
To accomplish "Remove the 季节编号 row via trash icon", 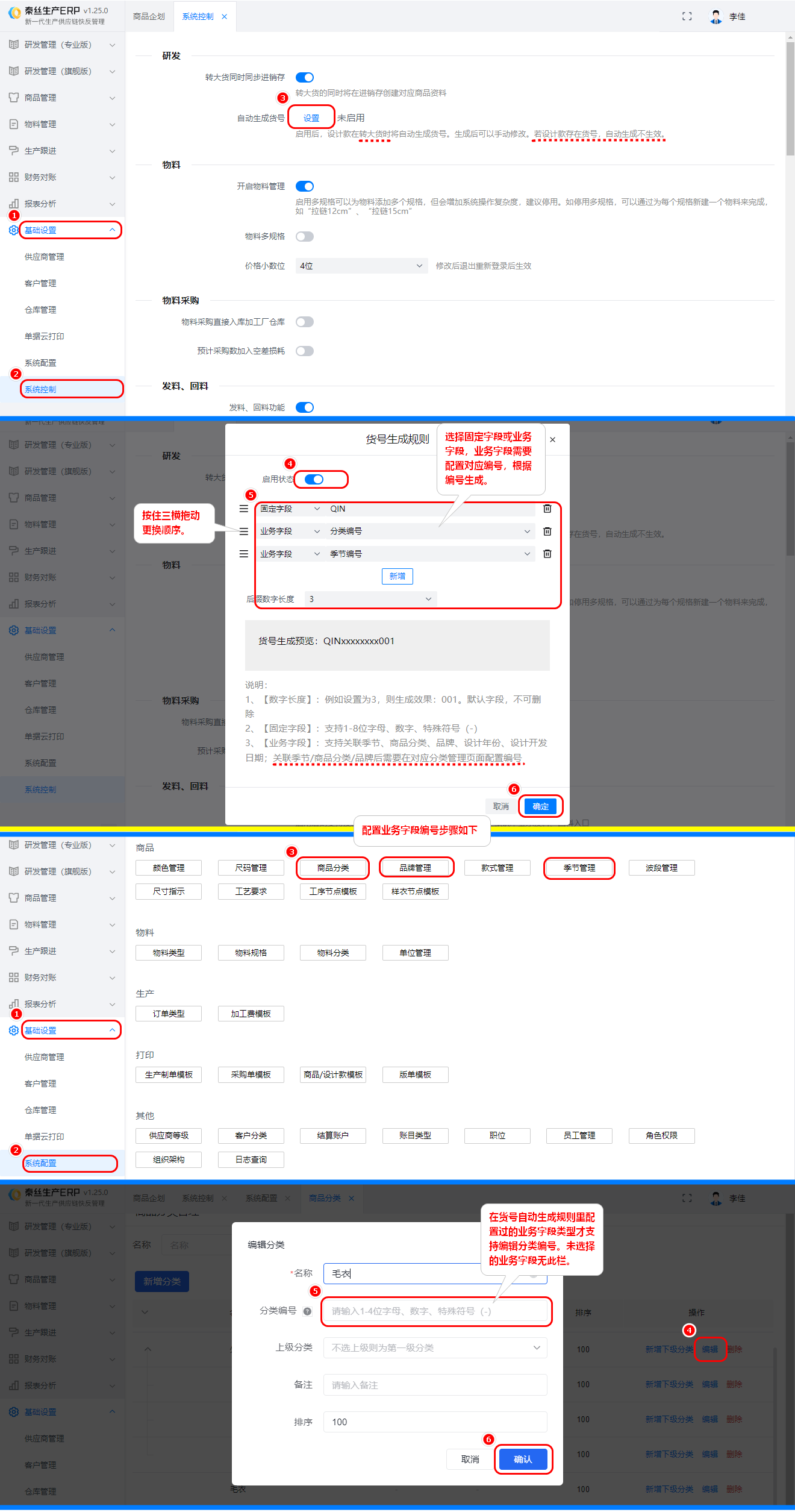I will coord(547,554).
